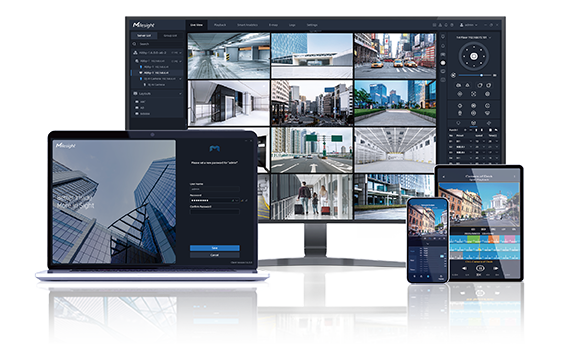Viewport: 586px width, 361px height.
Task: Click the tablet's back arrow icon
Action: coord(444,176)
